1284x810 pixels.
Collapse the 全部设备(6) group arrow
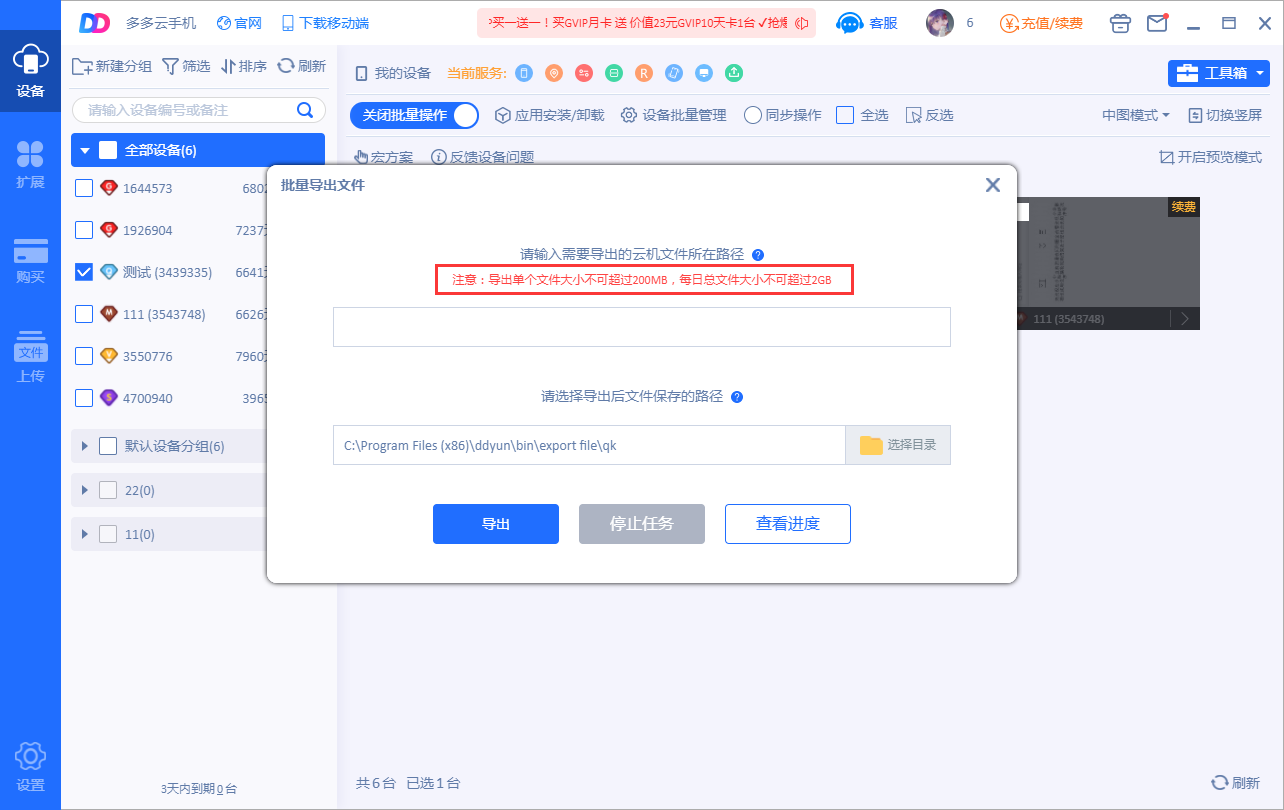click(x=85, y=151)
